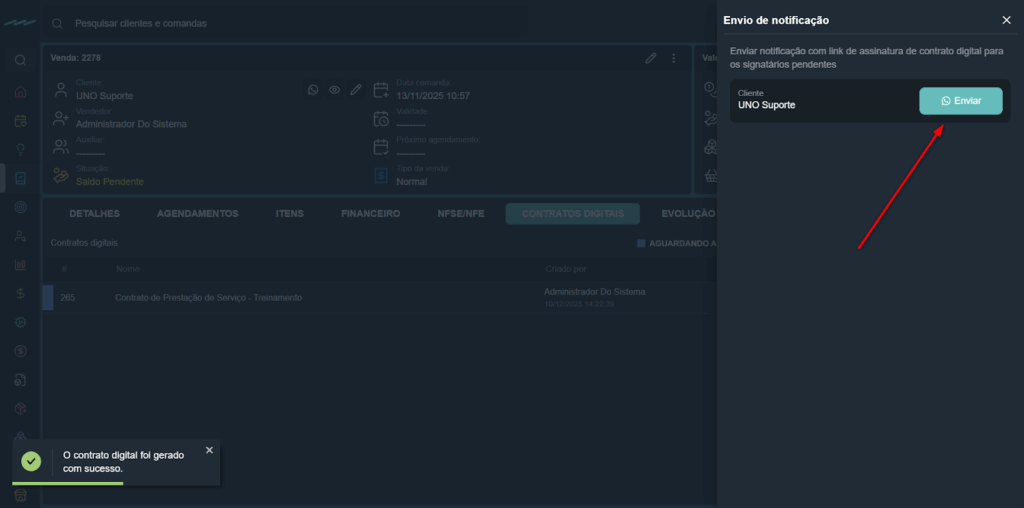Viewport: 1024px width, 508px height.
Task: Select the Contratos Digitais tab
Action: (x=572, y=214)
